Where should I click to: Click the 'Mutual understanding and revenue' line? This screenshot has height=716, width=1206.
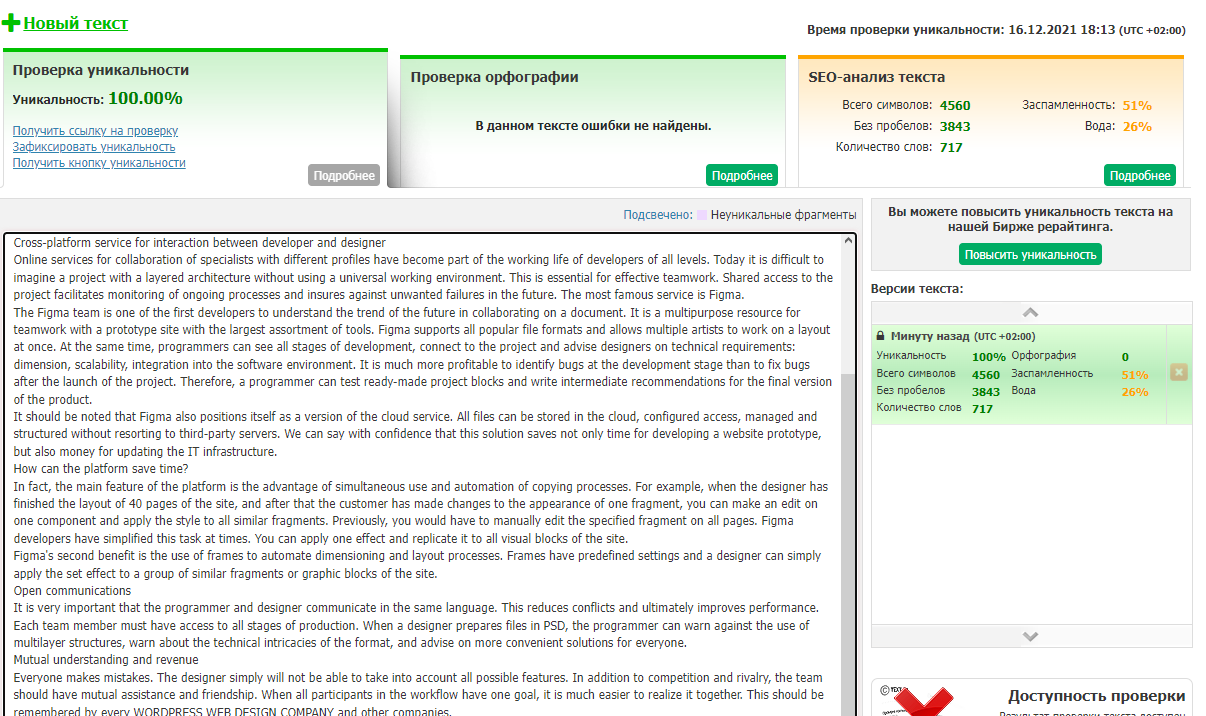click(106, 660)
